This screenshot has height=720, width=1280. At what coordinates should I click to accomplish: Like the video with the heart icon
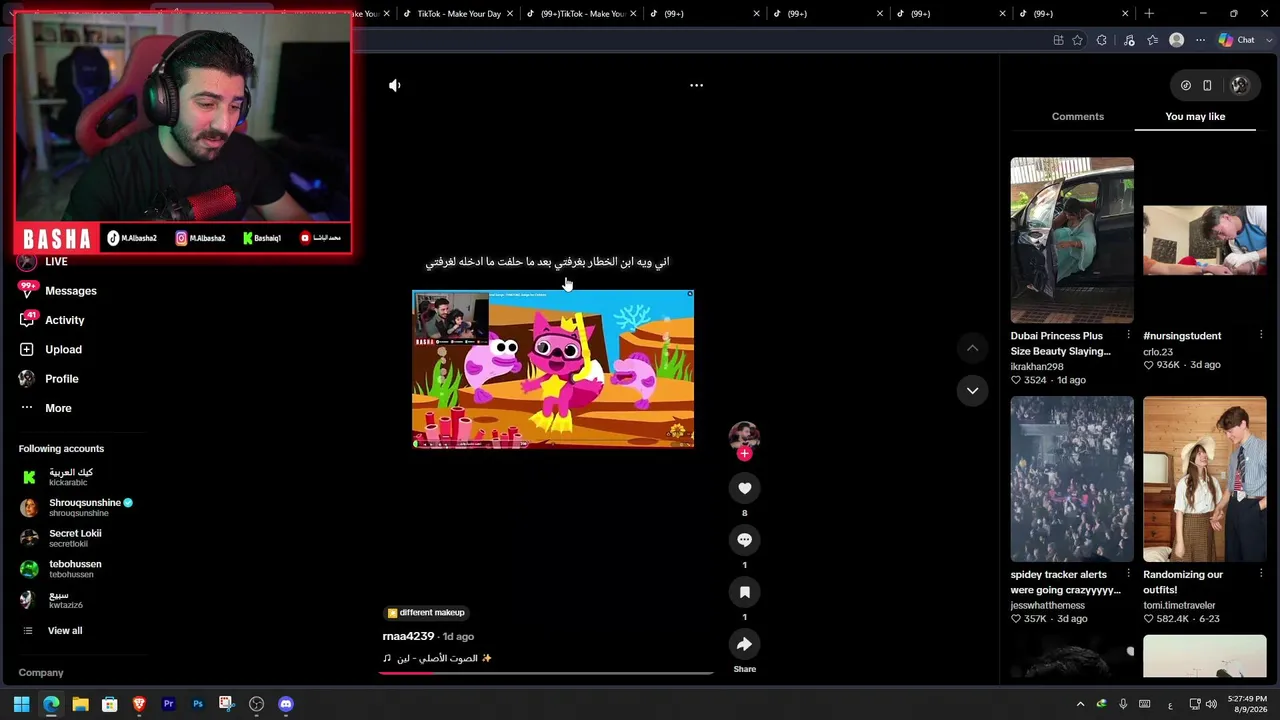(x=744, y=488)
